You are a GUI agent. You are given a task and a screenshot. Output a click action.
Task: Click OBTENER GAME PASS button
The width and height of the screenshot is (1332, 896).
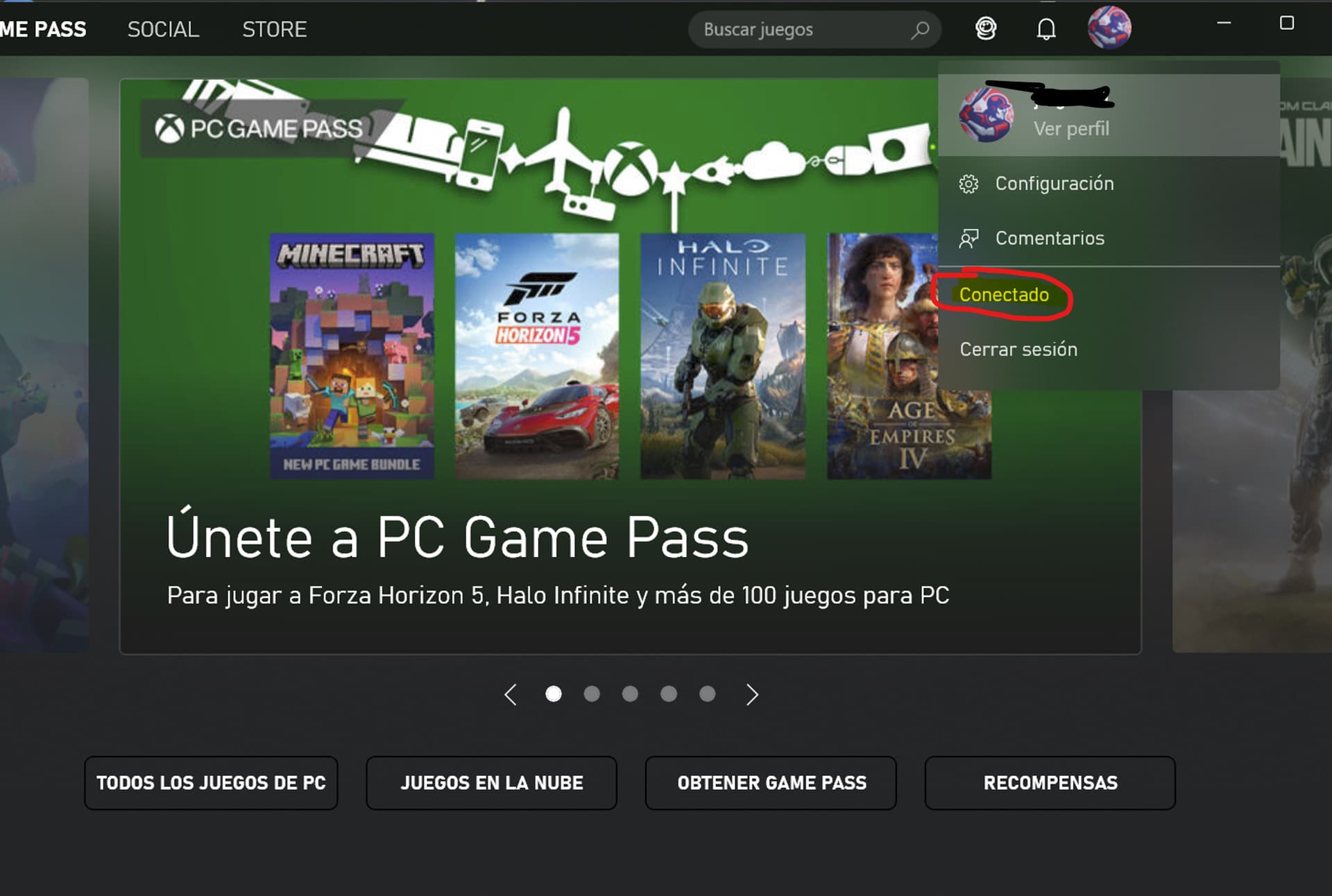771,783
